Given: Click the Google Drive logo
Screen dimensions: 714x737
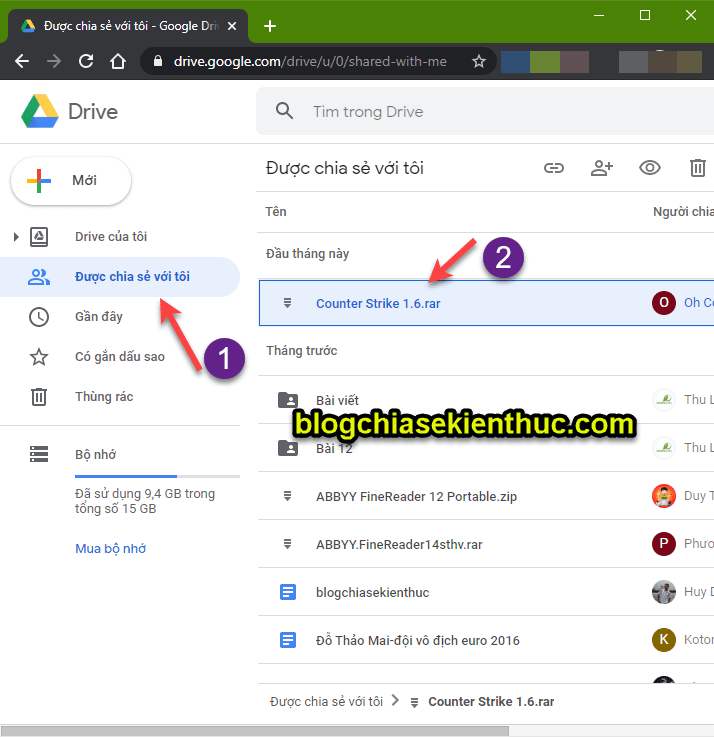Looking at the screenshot, I should [40, 111].
